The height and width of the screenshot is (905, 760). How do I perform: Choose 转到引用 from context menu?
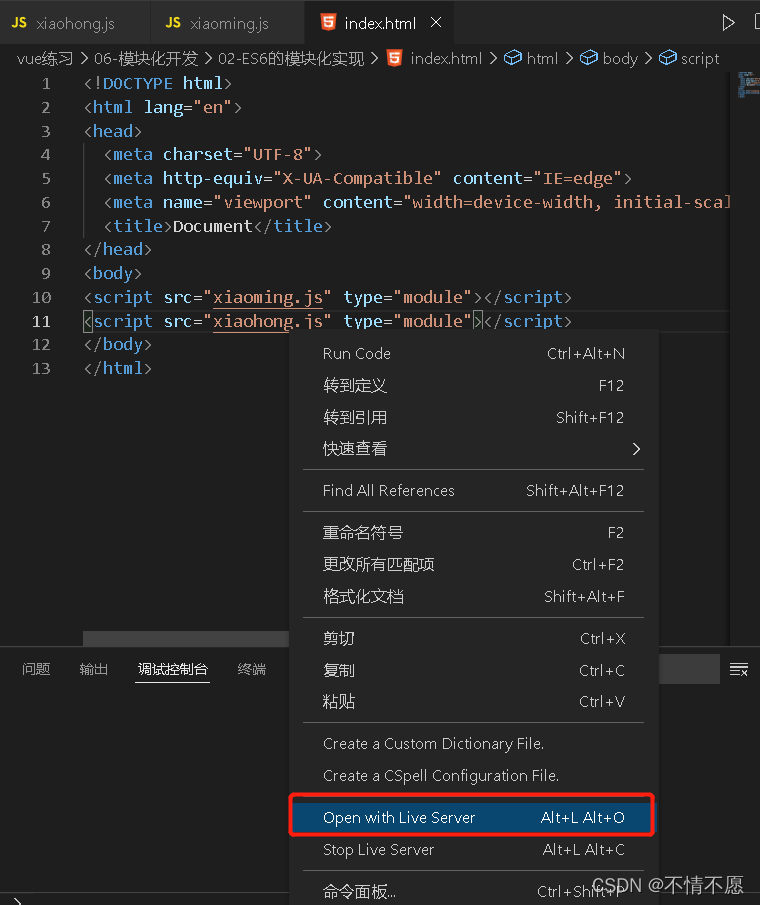[x=473, y=417]
